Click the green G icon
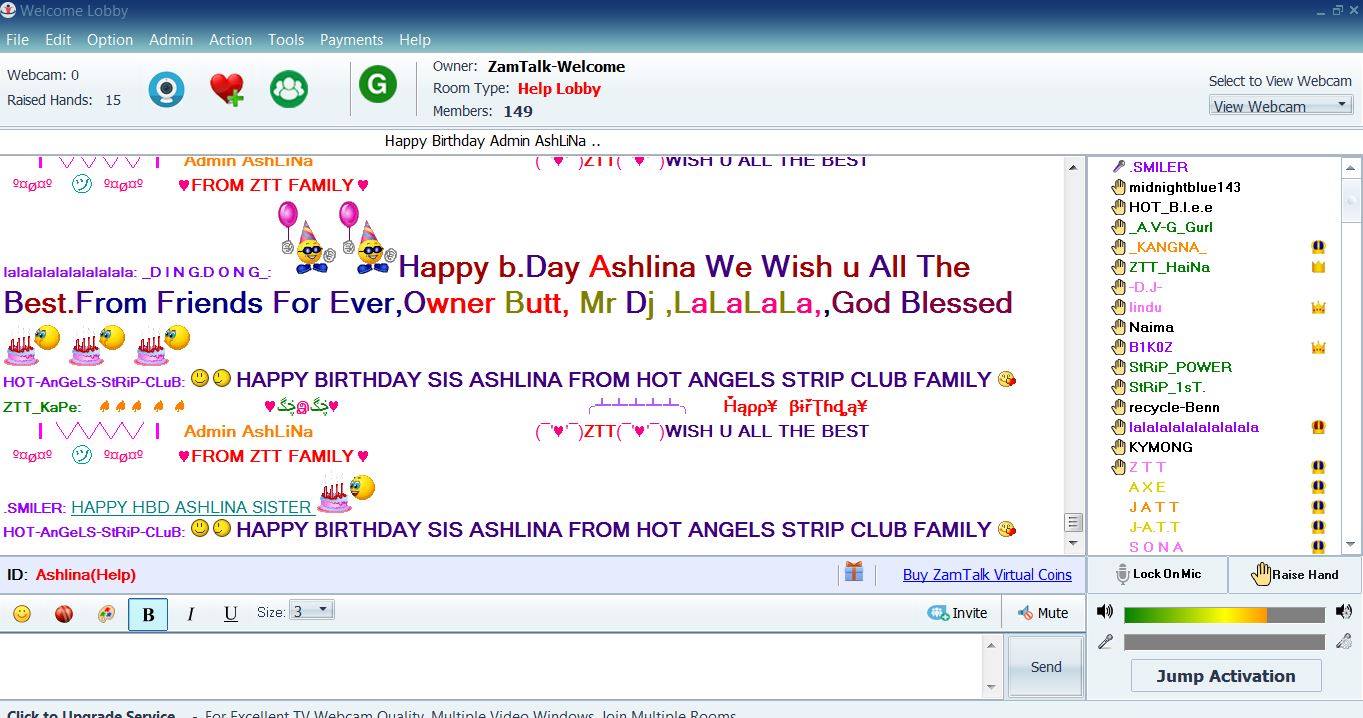Image resolution: width=1363 pixels, height=718 pixels. 378,85
